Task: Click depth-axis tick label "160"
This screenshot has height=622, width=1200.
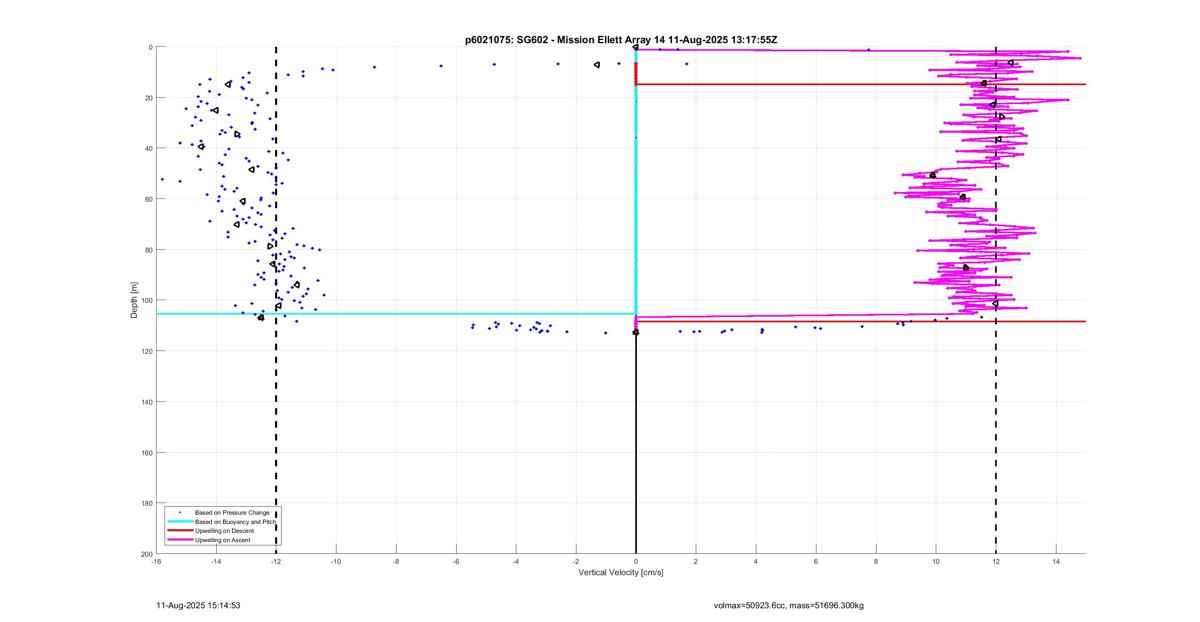Action: [x=146, y=452]
